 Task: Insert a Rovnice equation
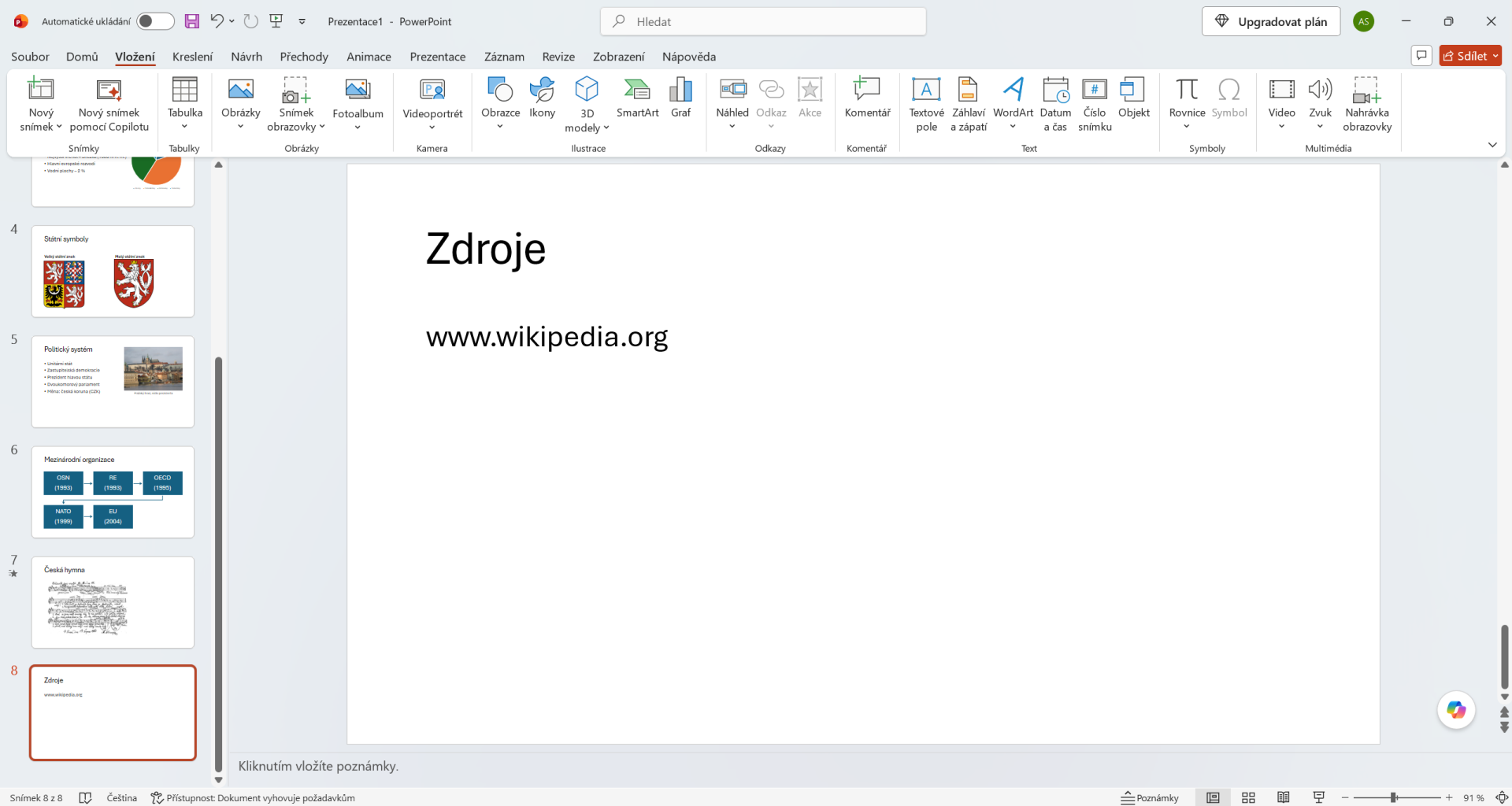[x=1187, y=103]
